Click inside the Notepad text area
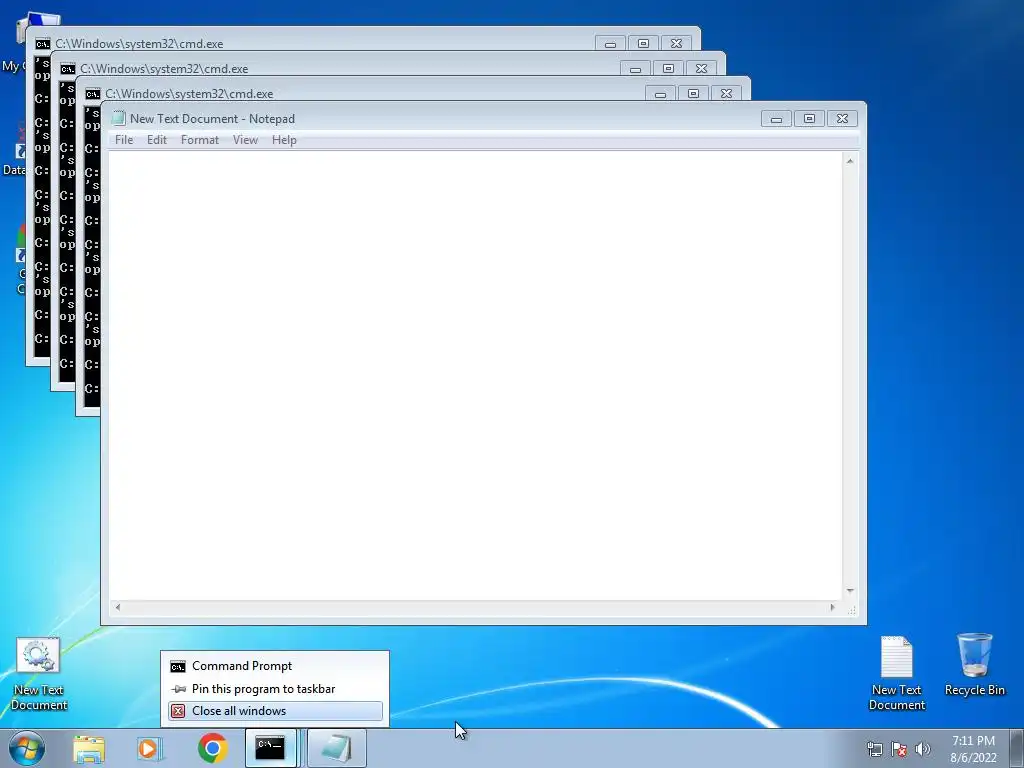Viewport: 1024px width, 768px height. (475, 376)
